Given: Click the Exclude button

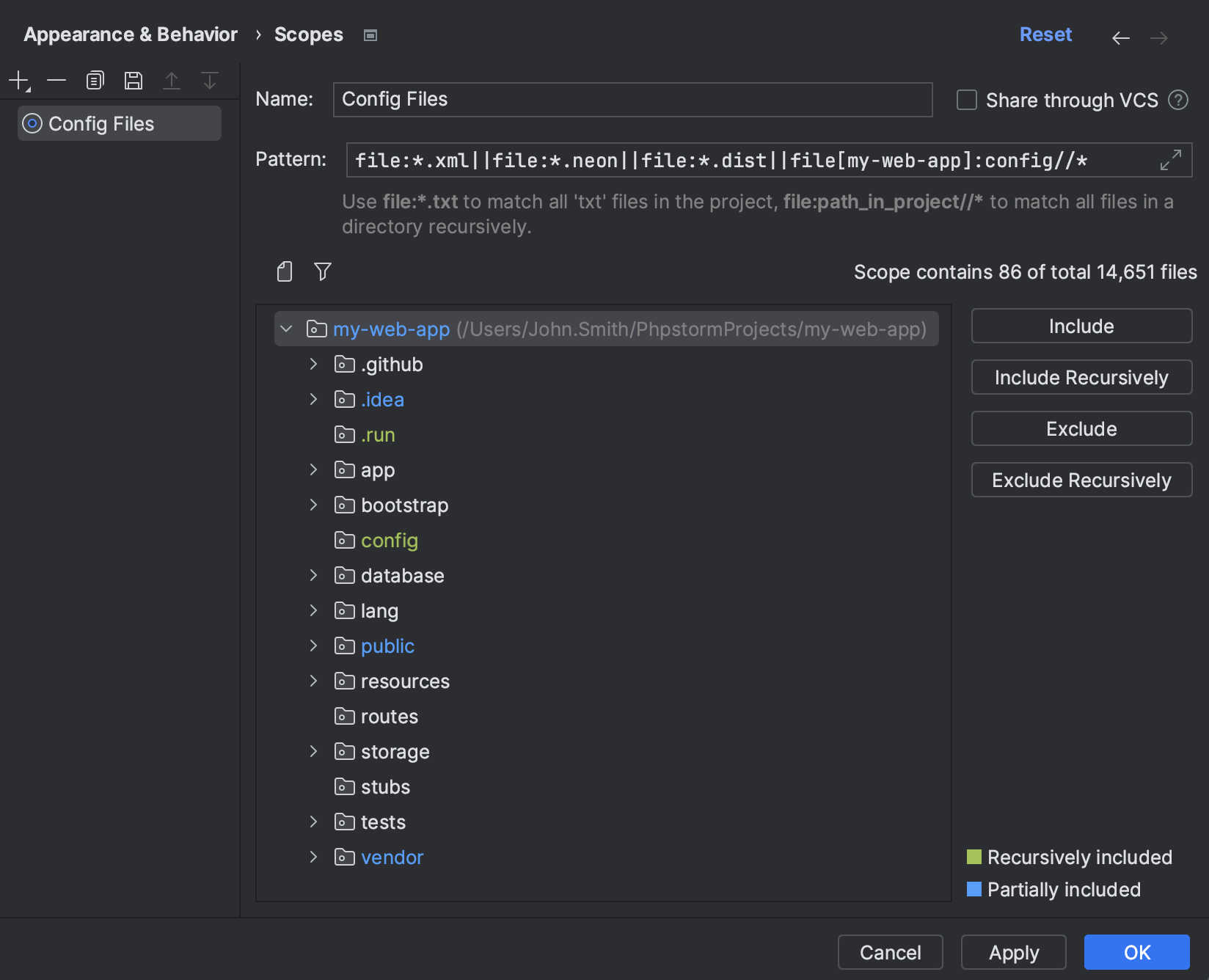Looking at the screenshot, I should pos(1081,428).
